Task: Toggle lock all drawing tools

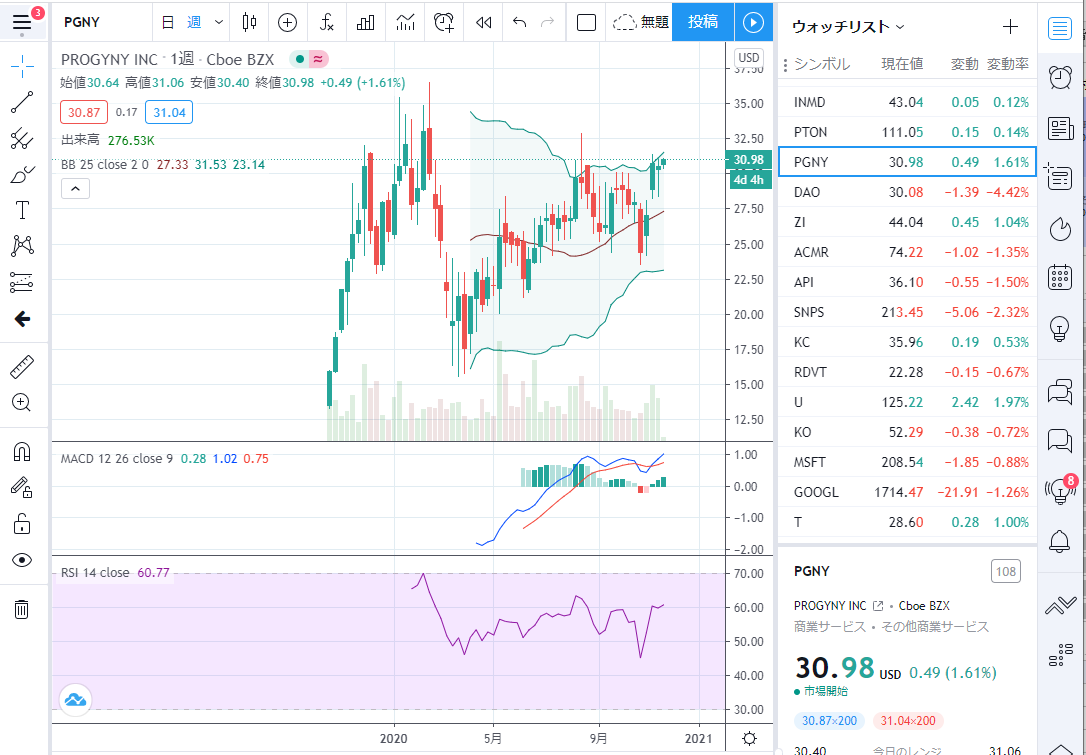Action: pos(22,524)
